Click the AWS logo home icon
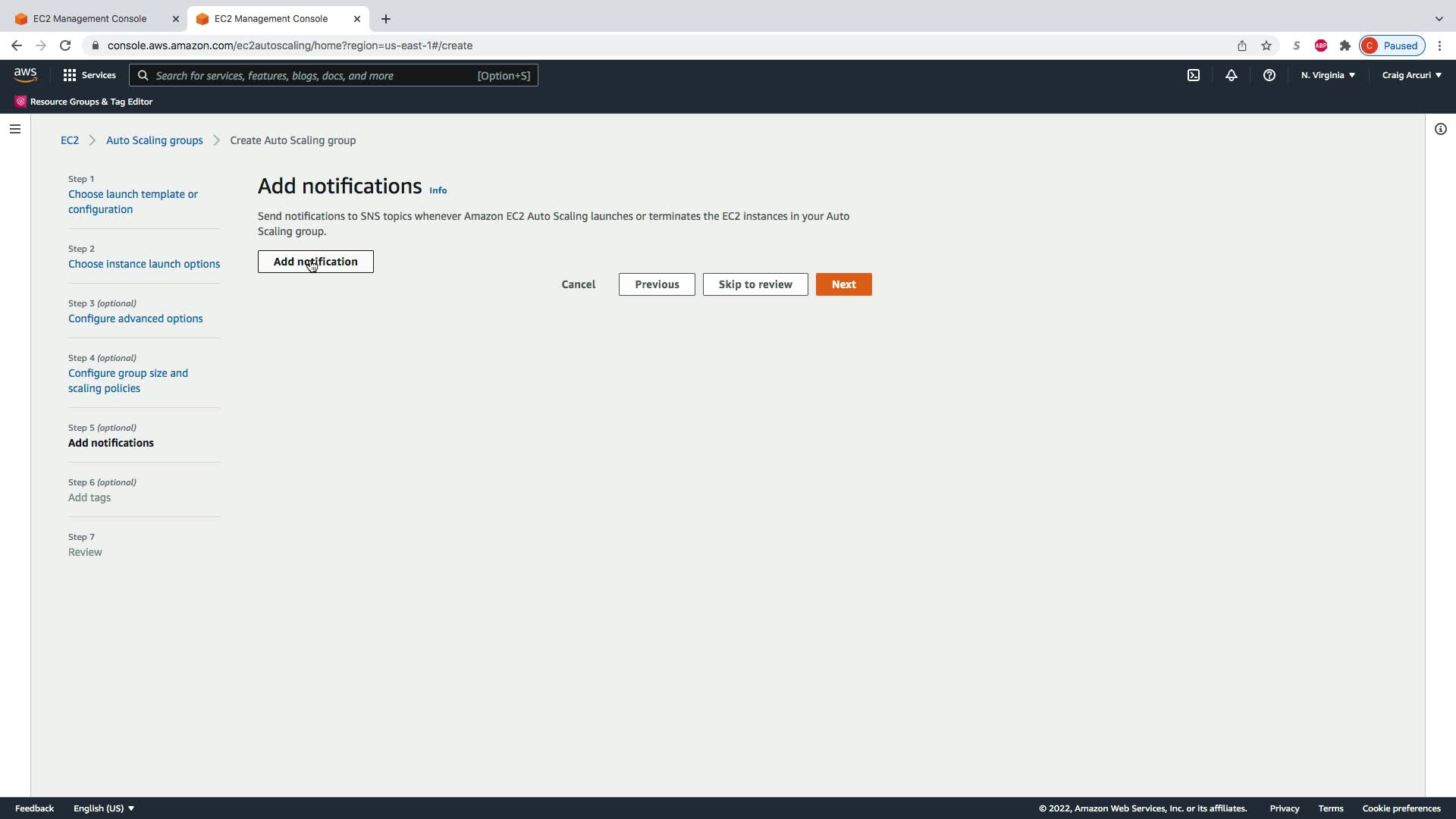The width and height of the screenshot is (1456, 819). pyautogui.click(x=25, y=75)
